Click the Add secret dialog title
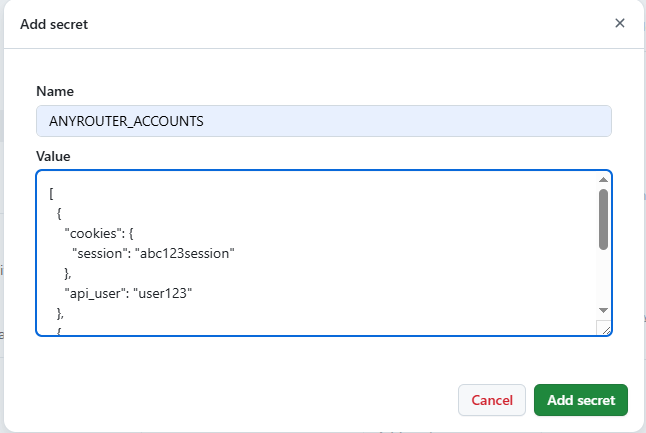The width and height of the screenshot is (646, 433). 54,24
